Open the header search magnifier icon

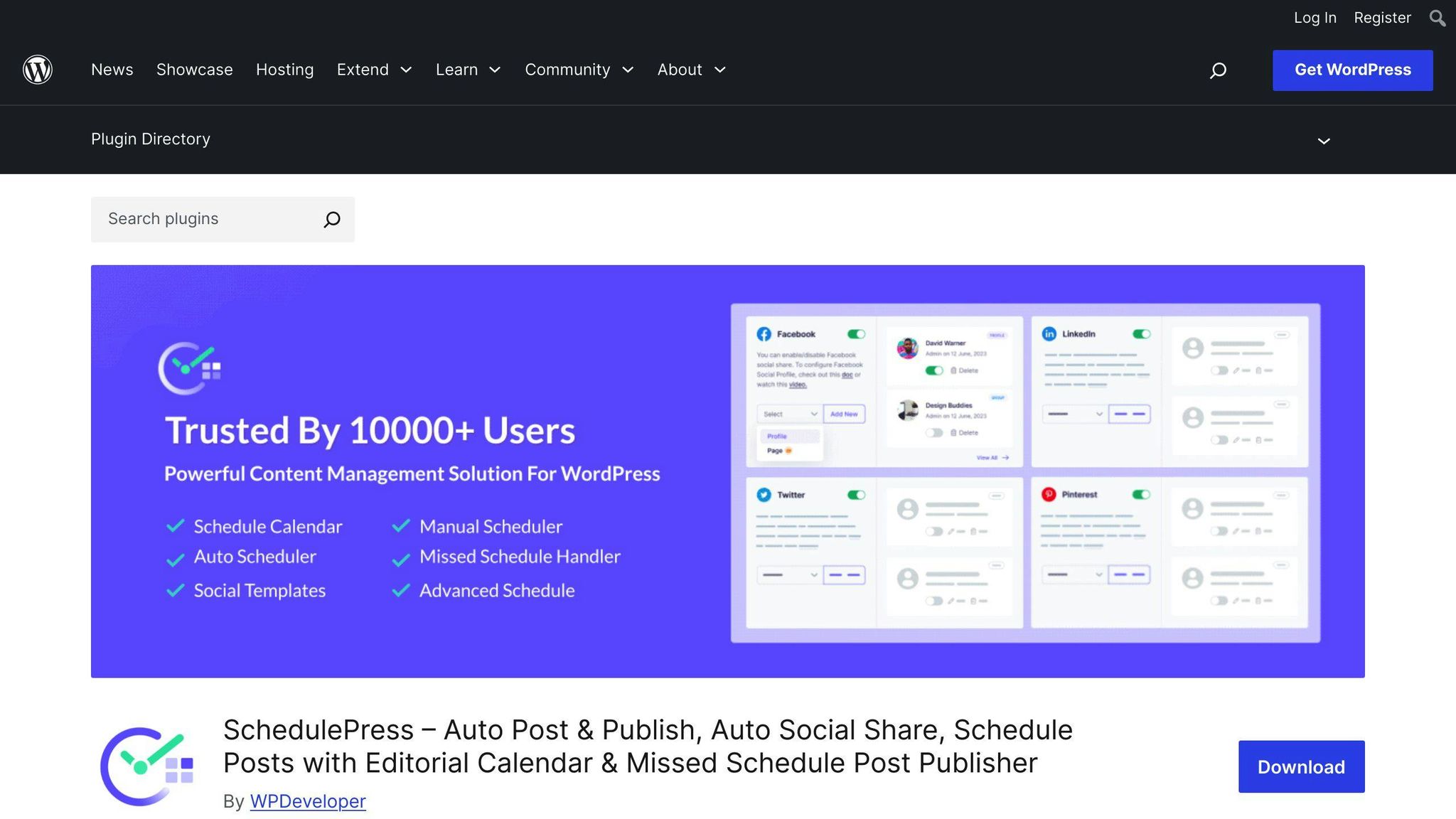1218,70
